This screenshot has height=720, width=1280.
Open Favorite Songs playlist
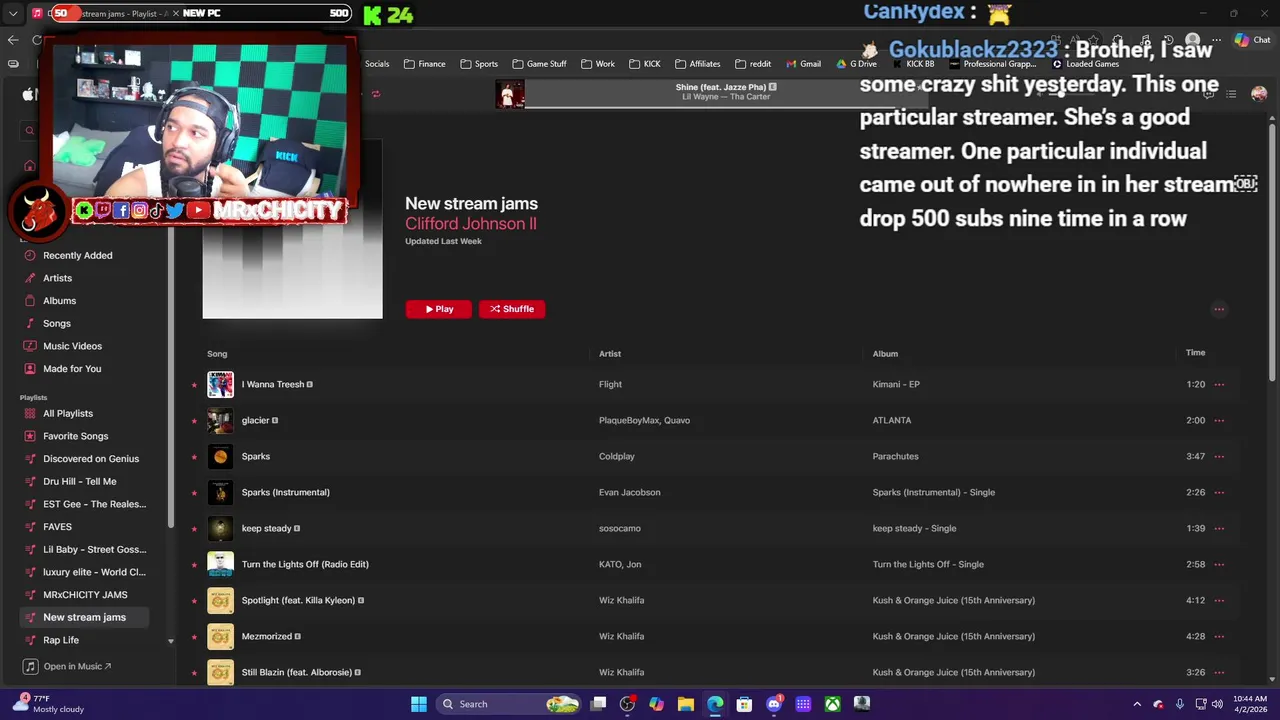click(75, 436)
